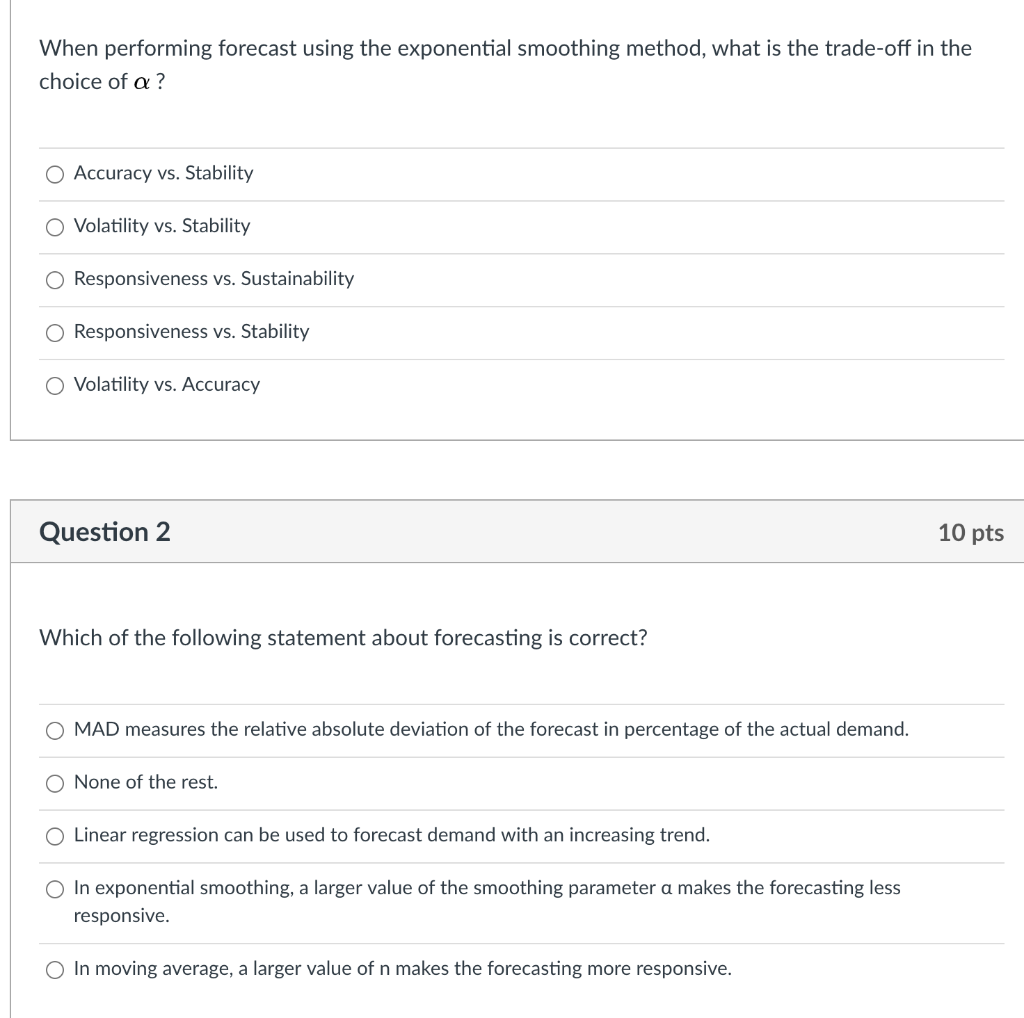Click the Question 2 forecasting prompt text
The width and height of the screenshot is (1024, 1018).
pos(343,638)
